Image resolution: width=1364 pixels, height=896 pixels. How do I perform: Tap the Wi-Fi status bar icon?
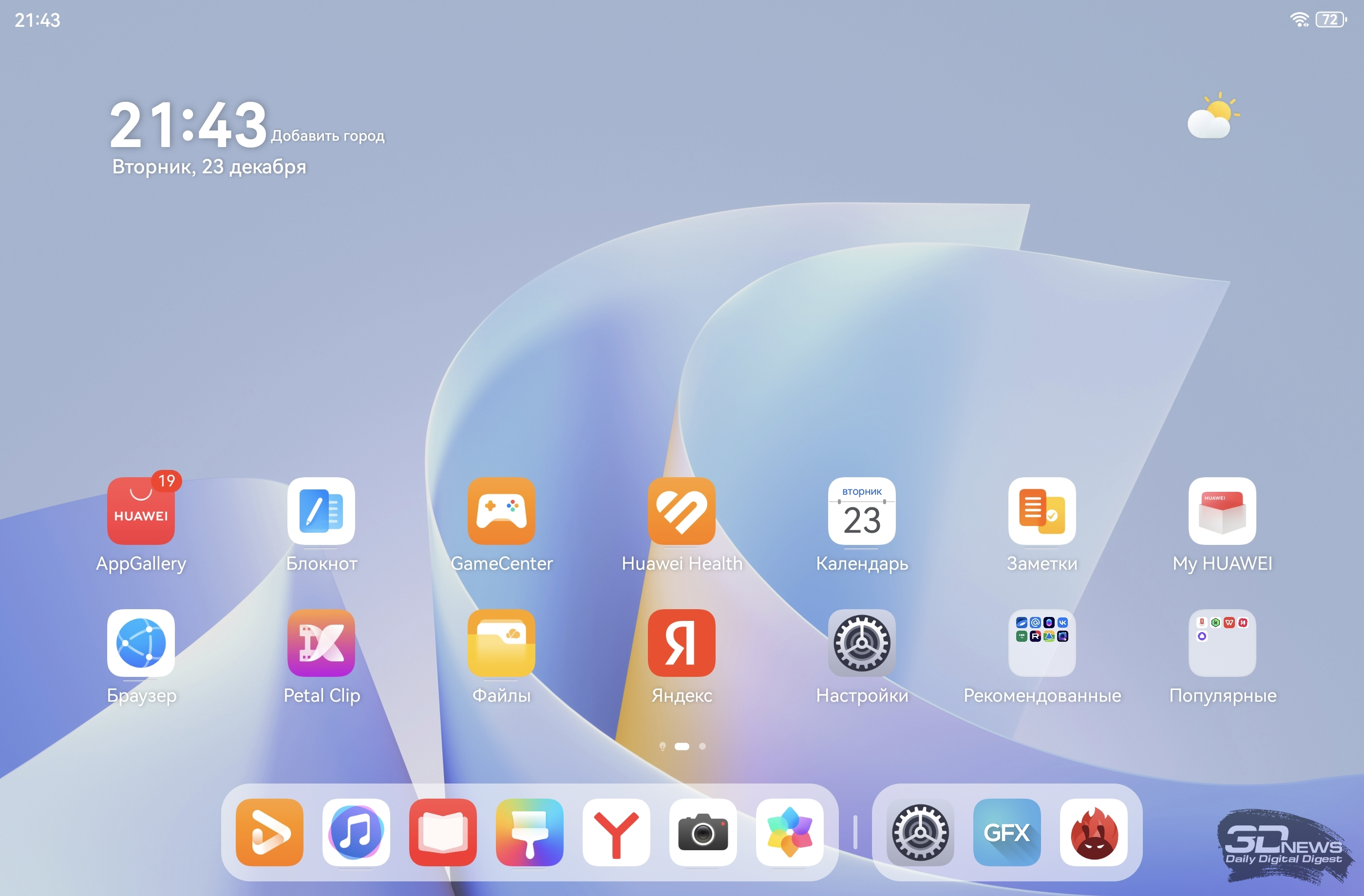coord(1299,19)
